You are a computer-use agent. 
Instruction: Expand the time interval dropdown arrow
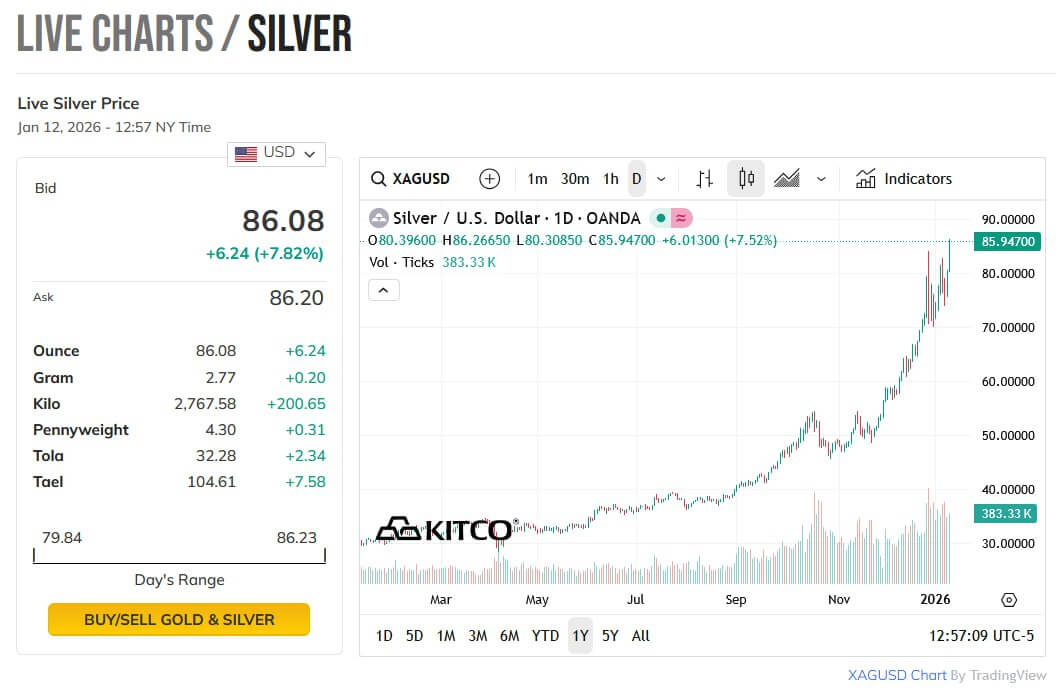point(661,179)
